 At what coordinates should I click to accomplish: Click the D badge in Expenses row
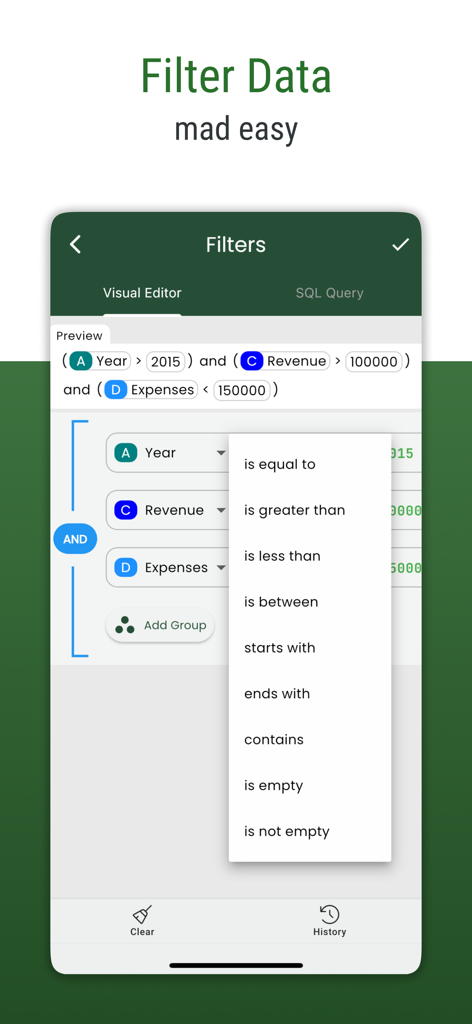tap(125, 568)
